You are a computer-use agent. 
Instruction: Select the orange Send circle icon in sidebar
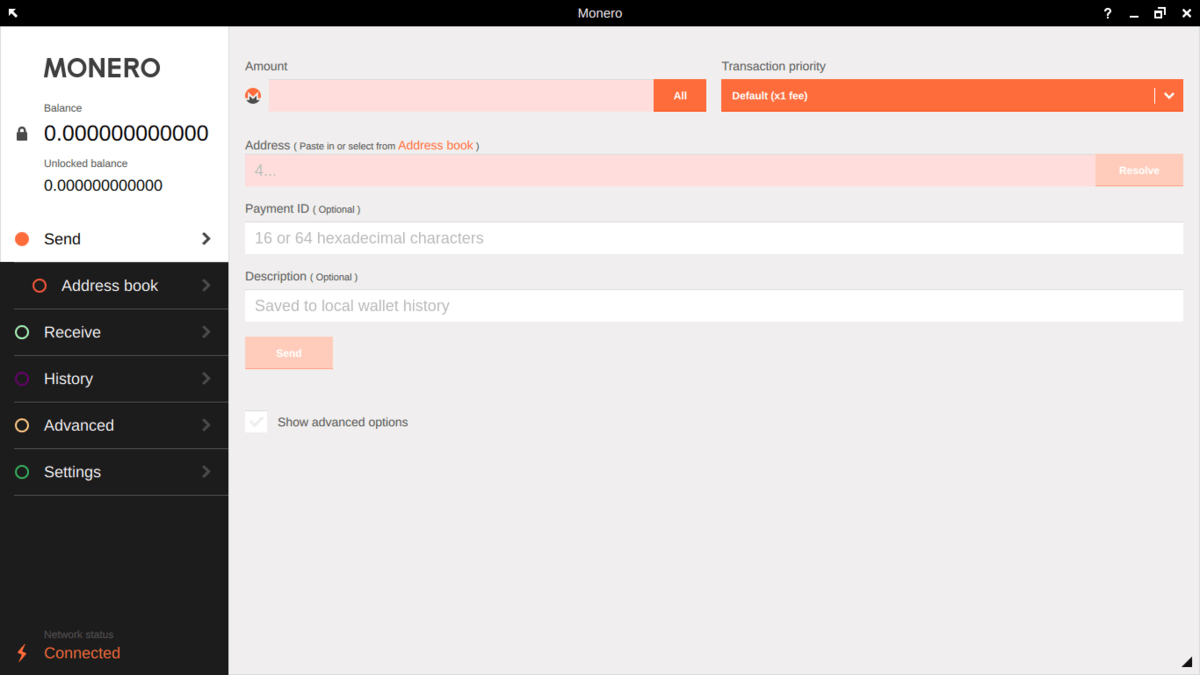(x=20, y=239)
